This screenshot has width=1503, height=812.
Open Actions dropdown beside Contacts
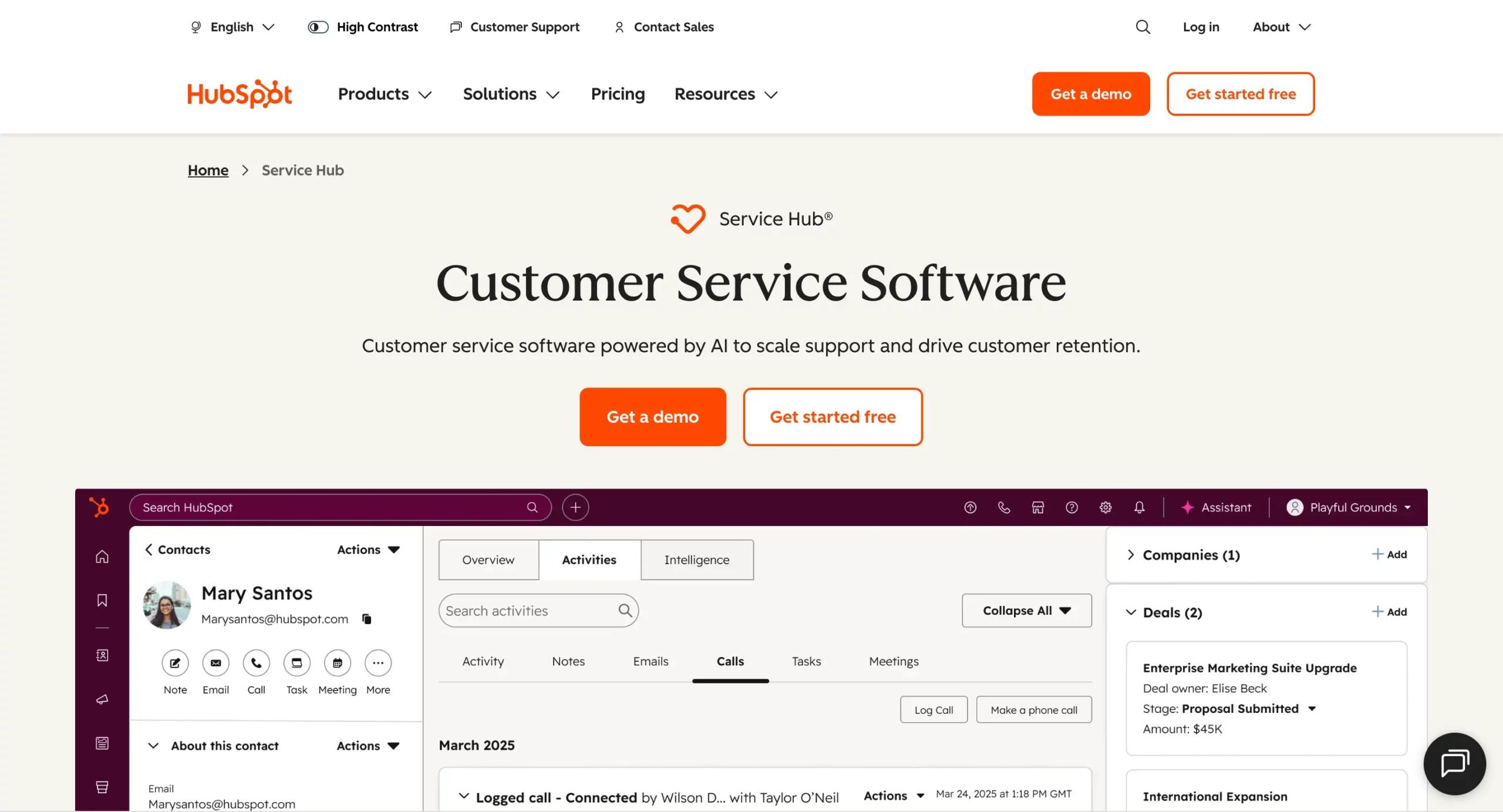click(368, 550)
